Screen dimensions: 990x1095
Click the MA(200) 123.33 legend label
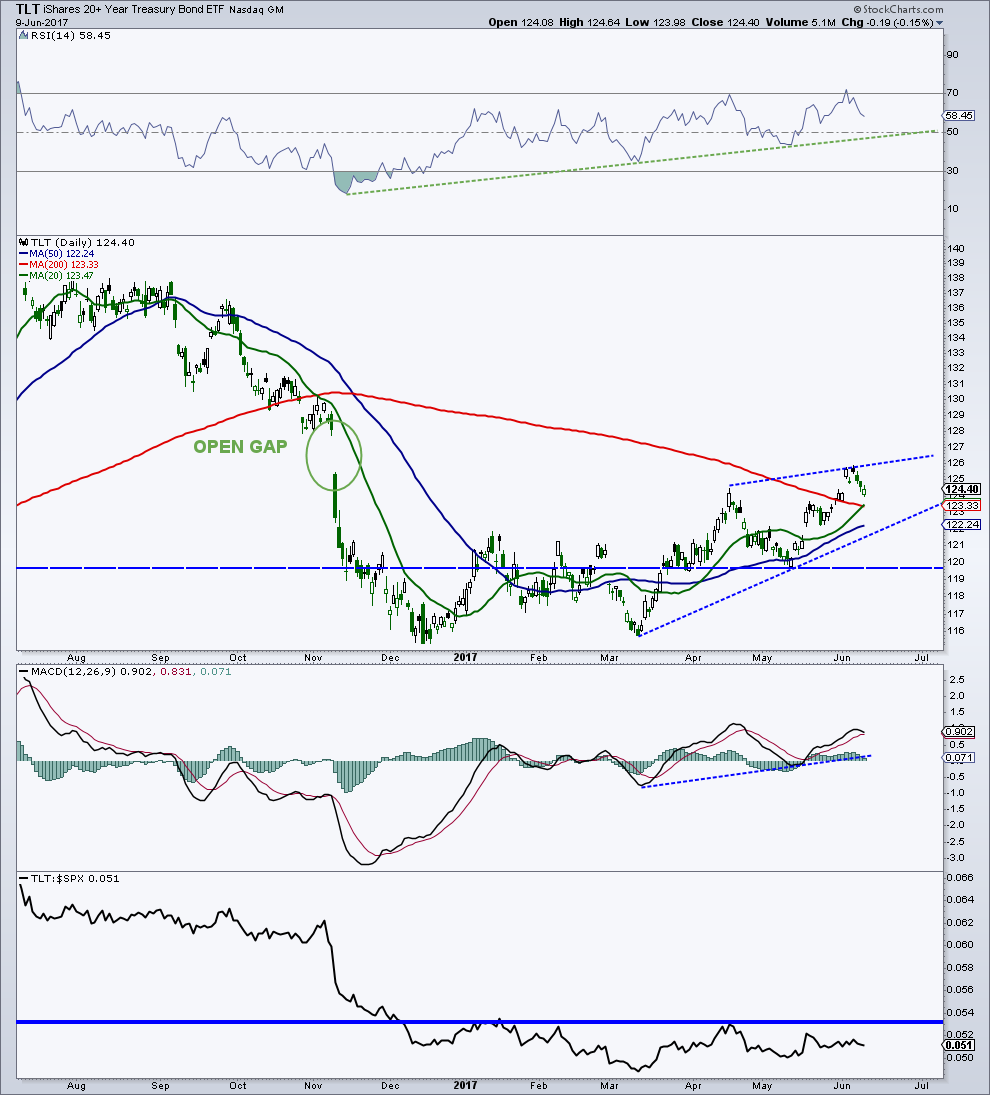point(64,265)
